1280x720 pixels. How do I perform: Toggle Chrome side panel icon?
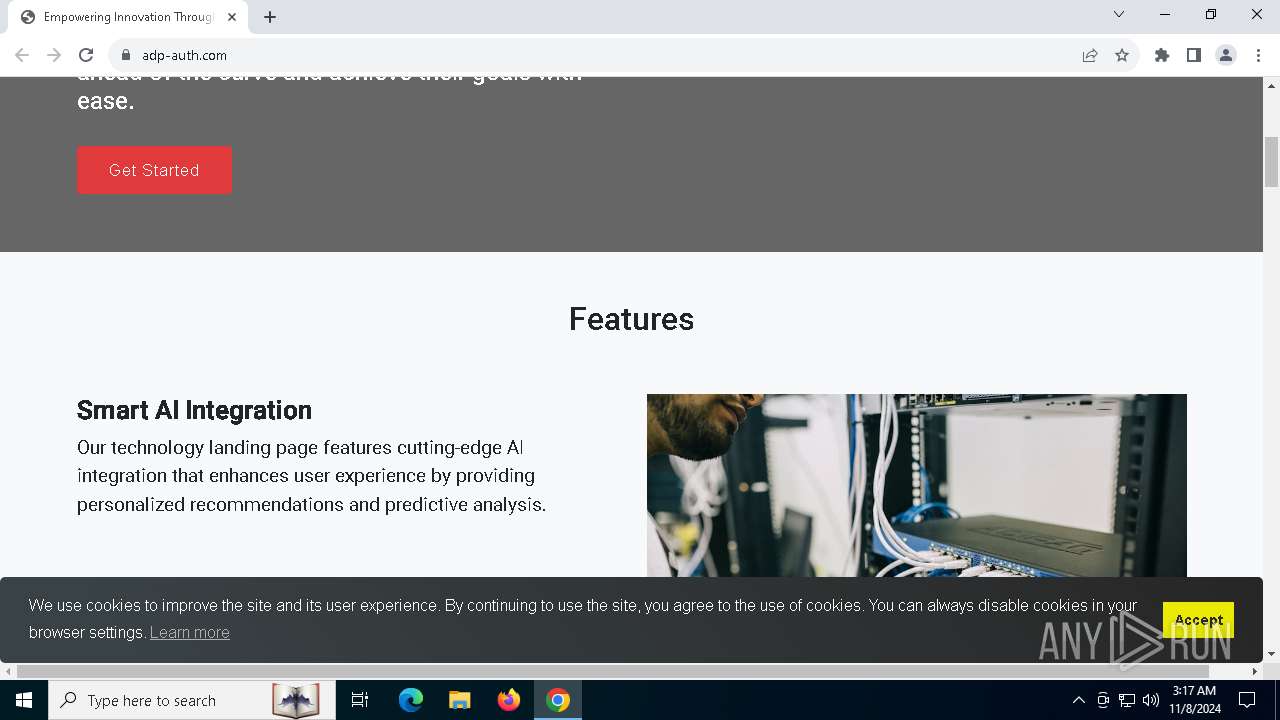pyautogui.click(x=1194, y=55)
